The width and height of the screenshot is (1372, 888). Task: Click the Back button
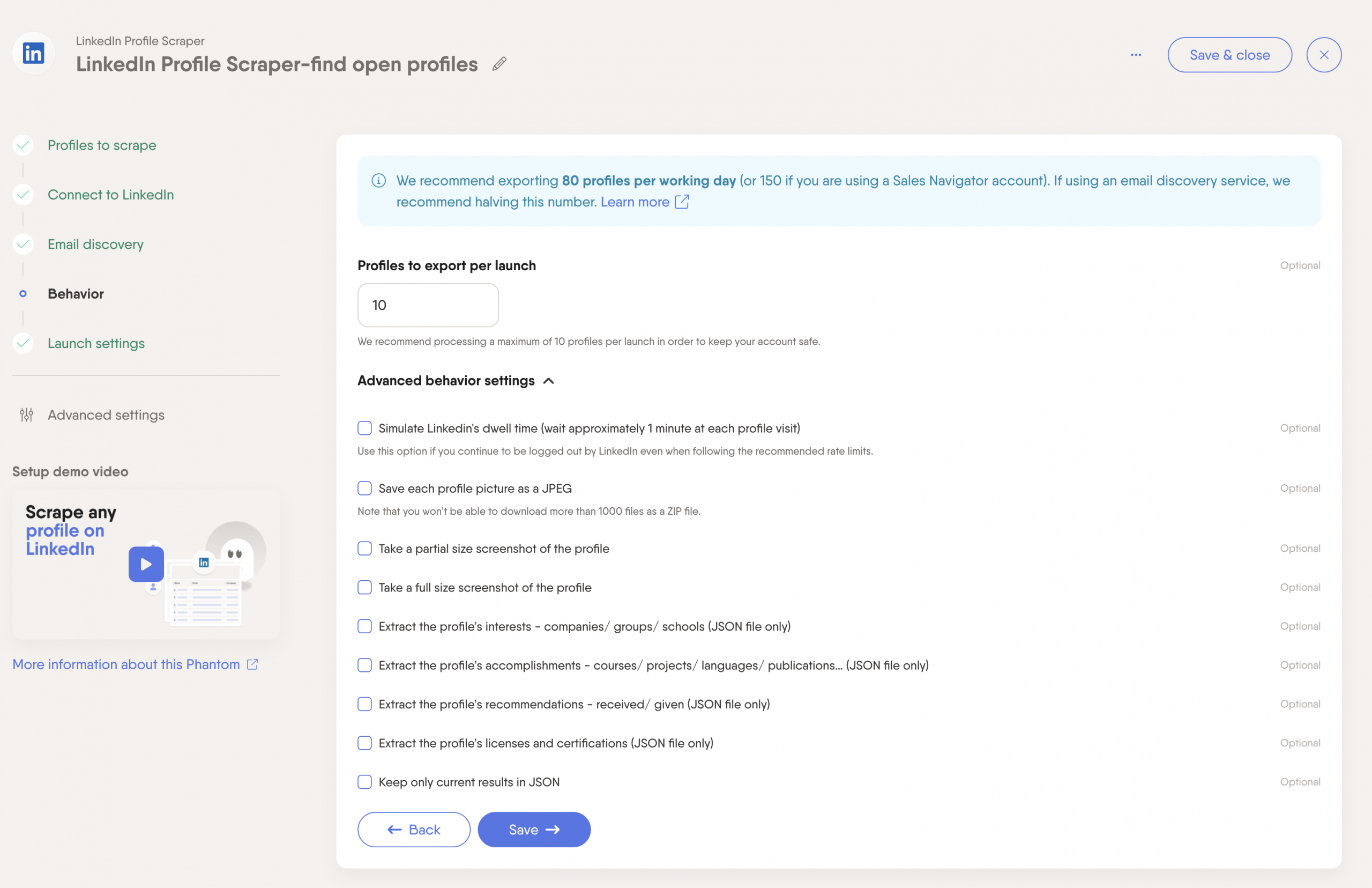pyautogui.click(x=413, y=829)
